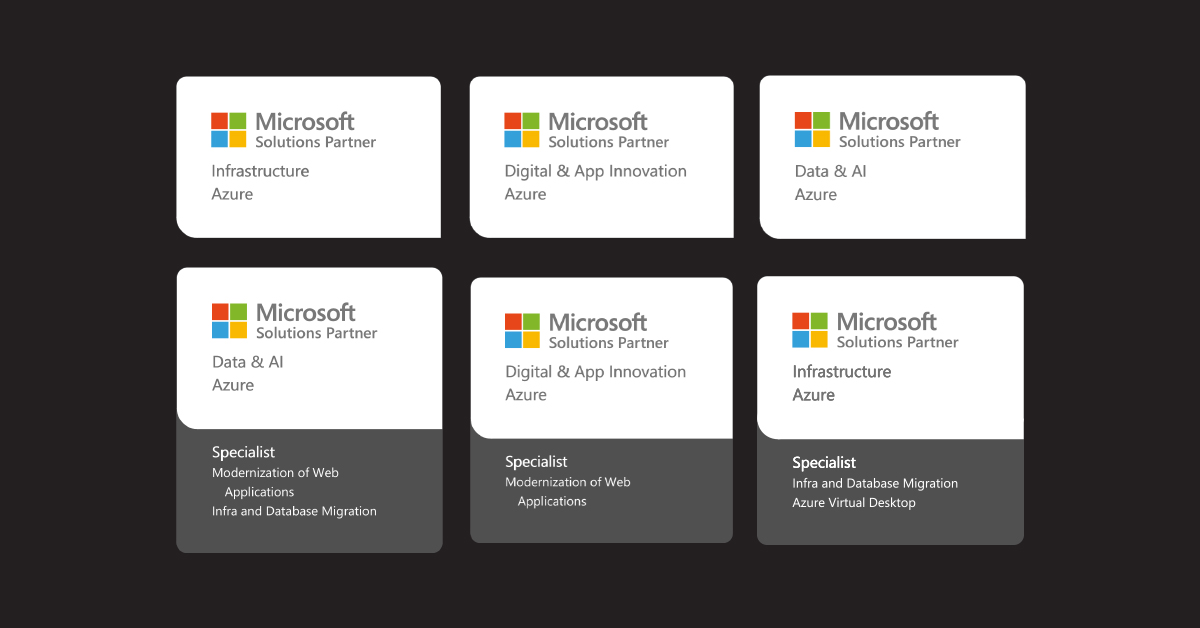The height and width of the screenshot is (628, 1200).
Task: Select the "Azure Virtual Desktop" specialization text
Action: pyautogui.click(x=854, y=503)
